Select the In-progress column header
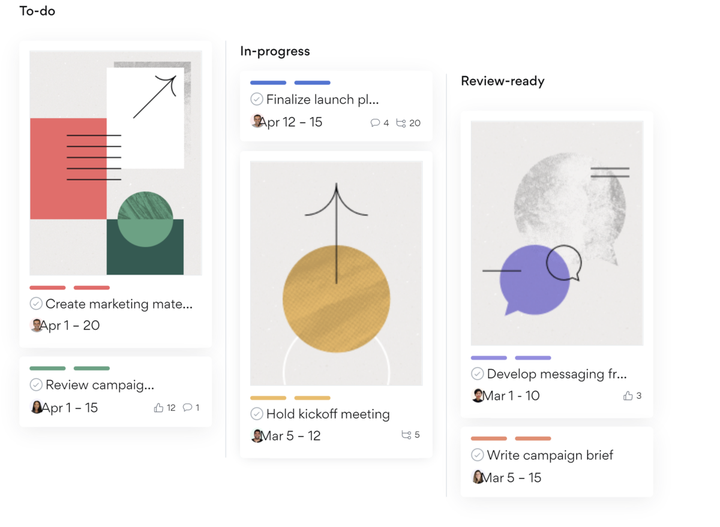Viewport: 720px width, 527px height. point(275,51)
